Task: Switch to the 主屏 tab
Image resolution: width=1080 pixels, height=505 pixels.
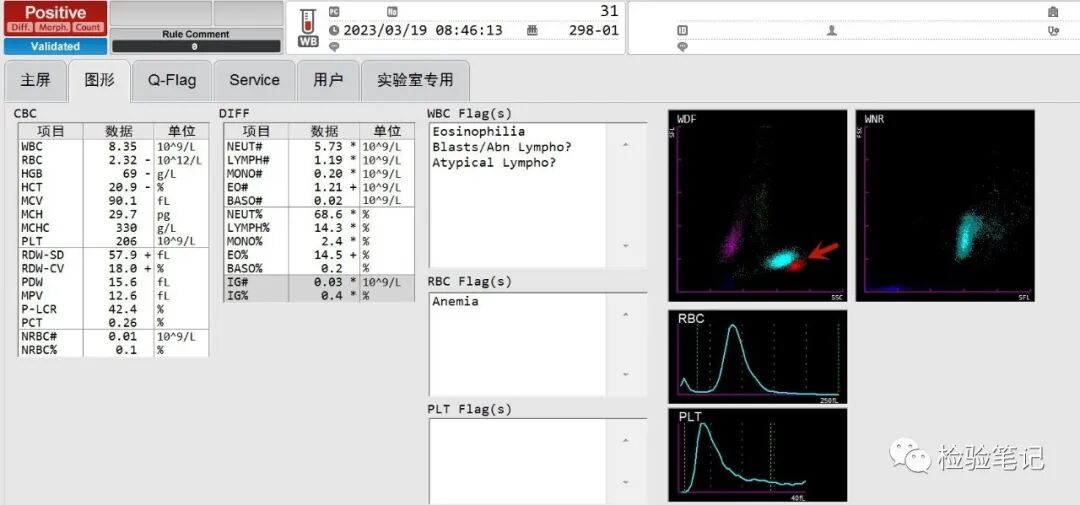Action: click(x=36, y=81)
